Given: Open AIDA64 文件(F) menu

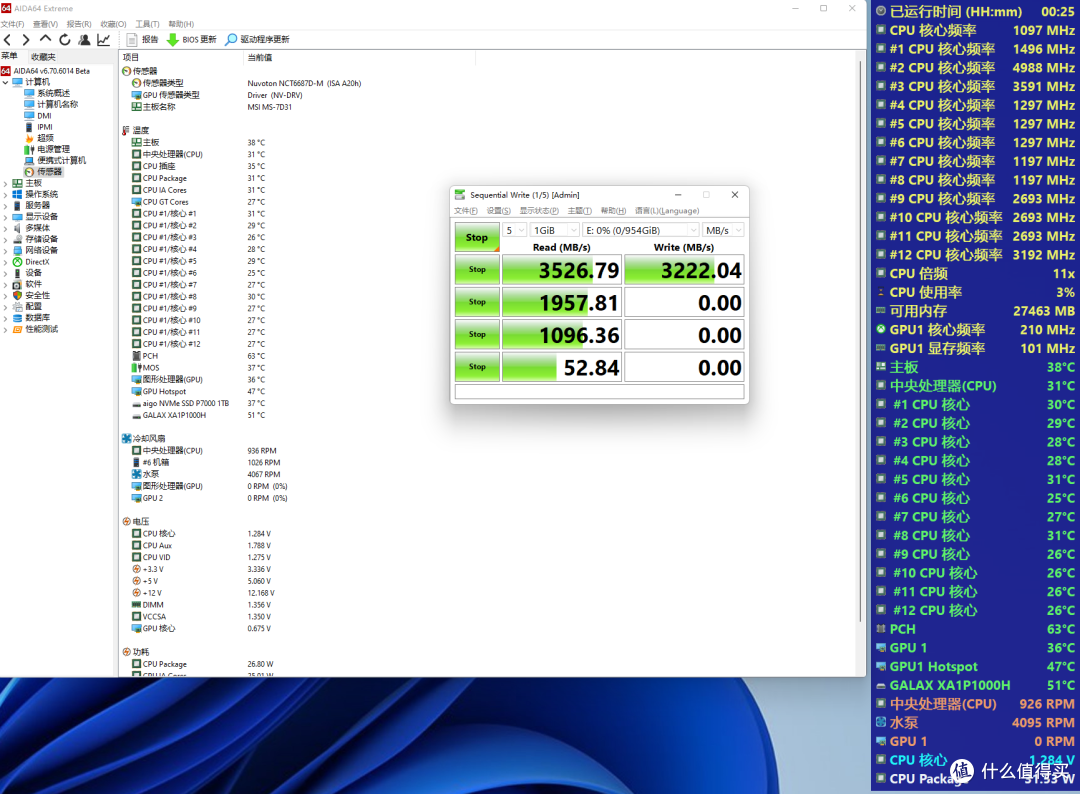Looking at the screenshot, I should [x=12, y=24].
